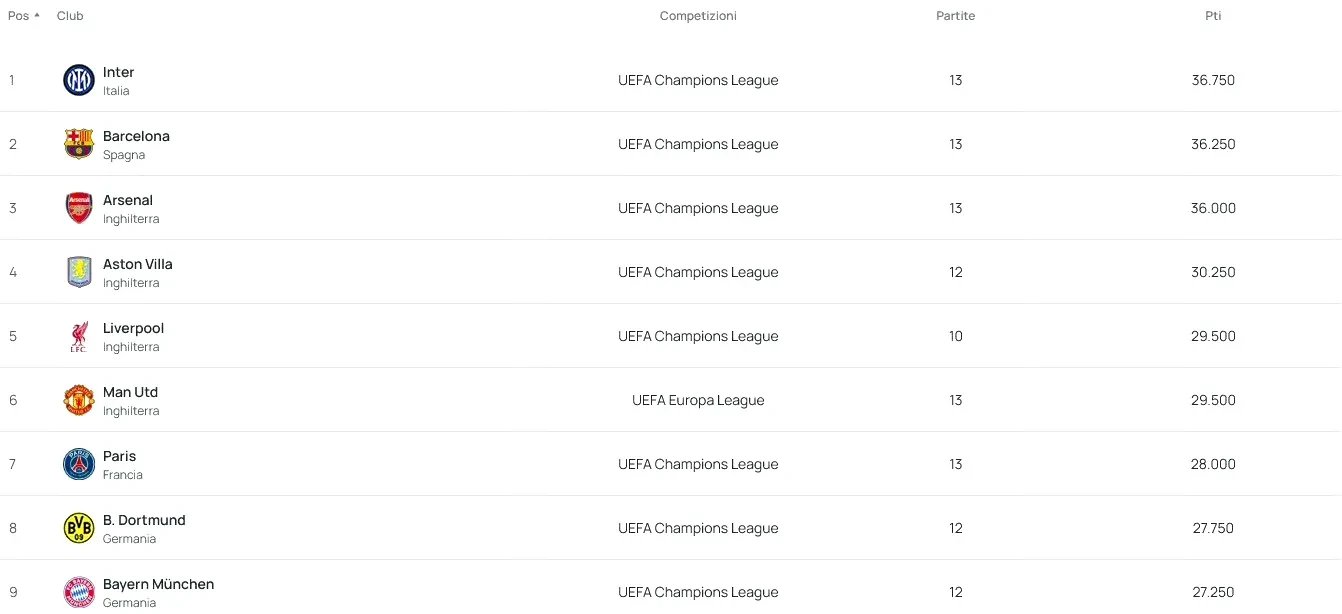Click the Liverpool club logo
The height and width of the screenshot is (614, 1342).
tap(79, 336)
